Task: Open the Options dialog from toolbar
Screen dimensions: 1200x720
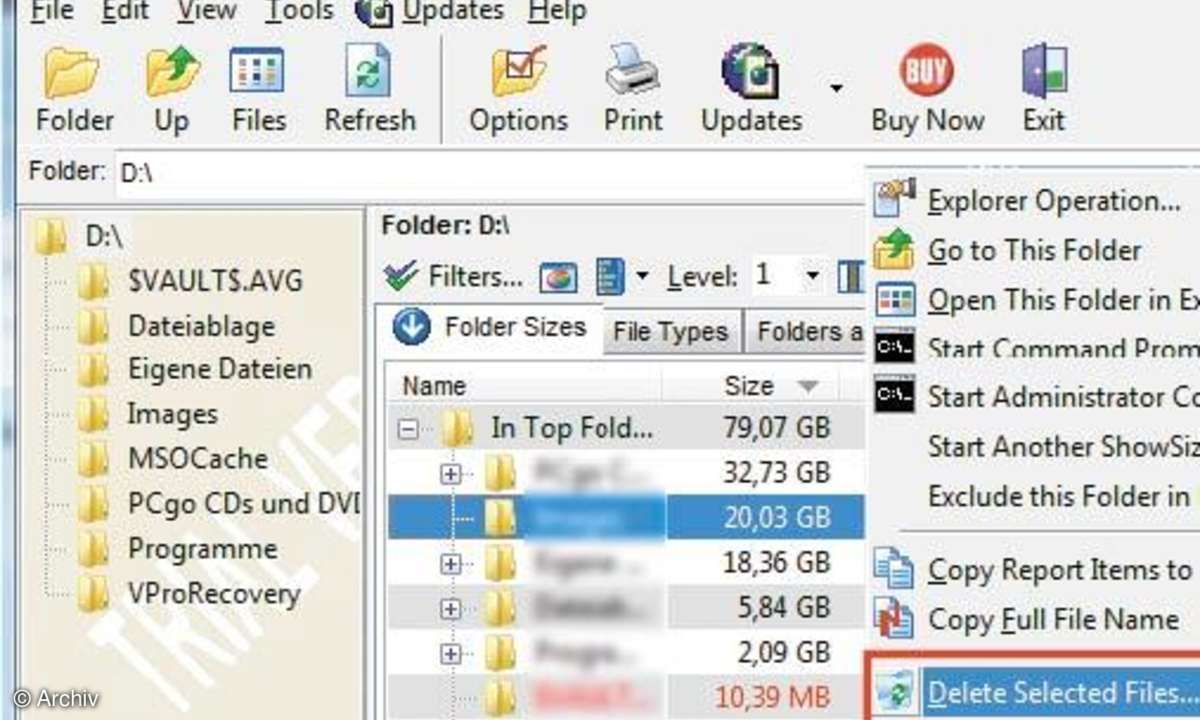Action: coord(518,74)
